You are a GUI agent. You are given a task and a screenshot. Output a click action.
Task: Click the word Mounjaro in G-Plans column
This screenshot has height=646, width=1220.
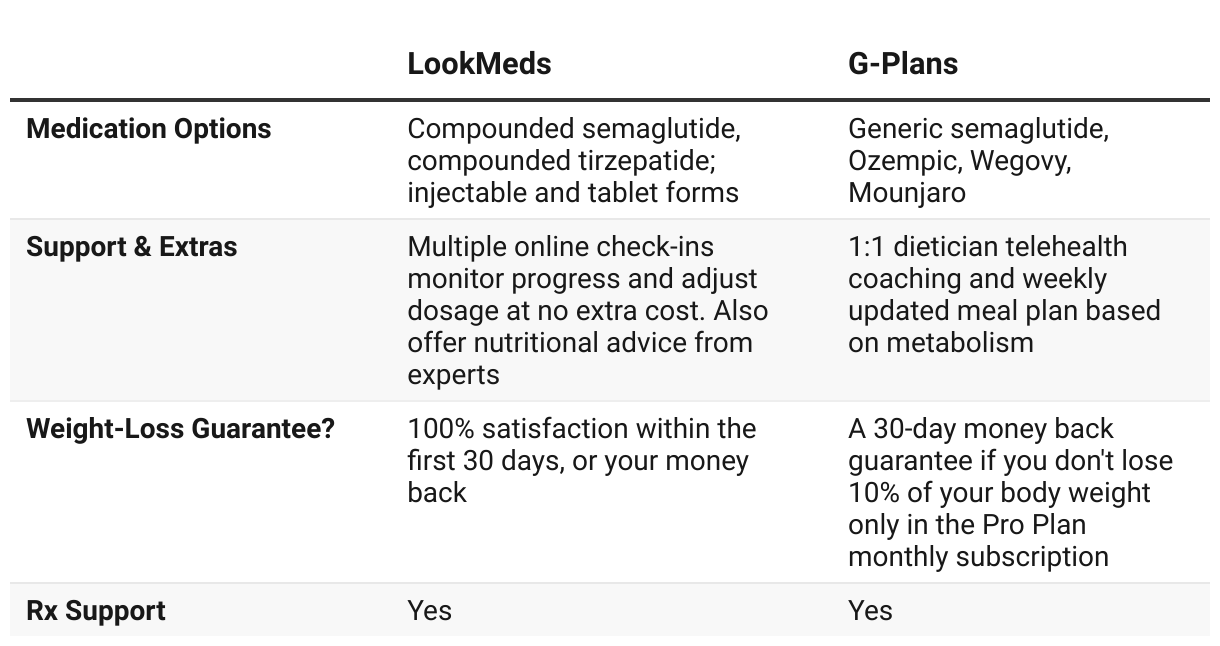tap(907, 193)
